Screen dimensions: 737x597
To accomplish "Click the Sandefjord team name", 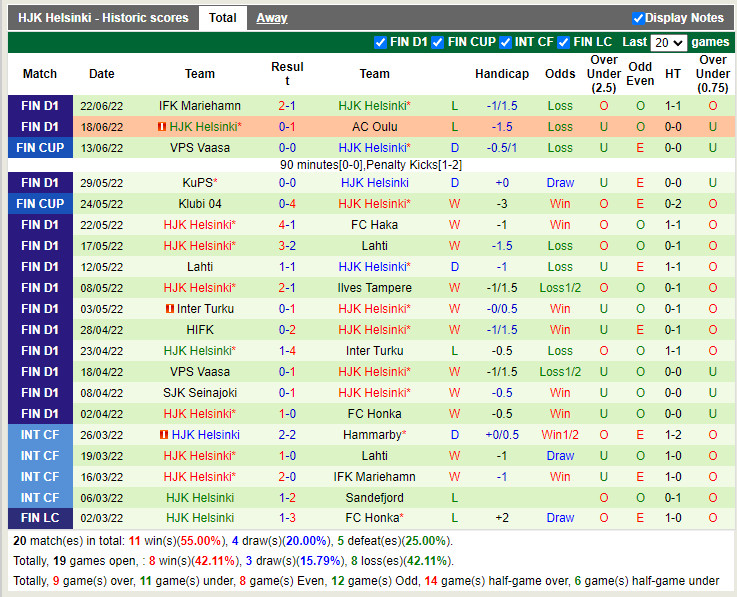I will [375, 498].
